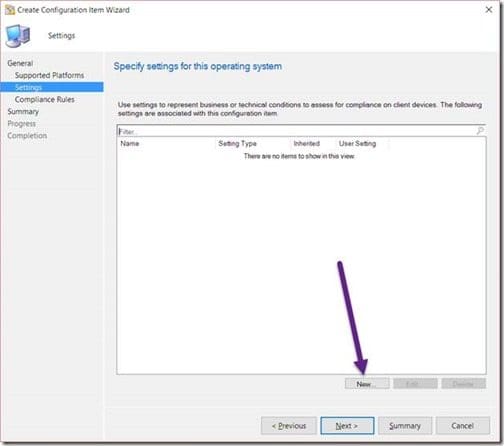This screenshot has width=504, height=446.
Task: Sort by the Setting Type column
Action: click(x=237, y=144)
